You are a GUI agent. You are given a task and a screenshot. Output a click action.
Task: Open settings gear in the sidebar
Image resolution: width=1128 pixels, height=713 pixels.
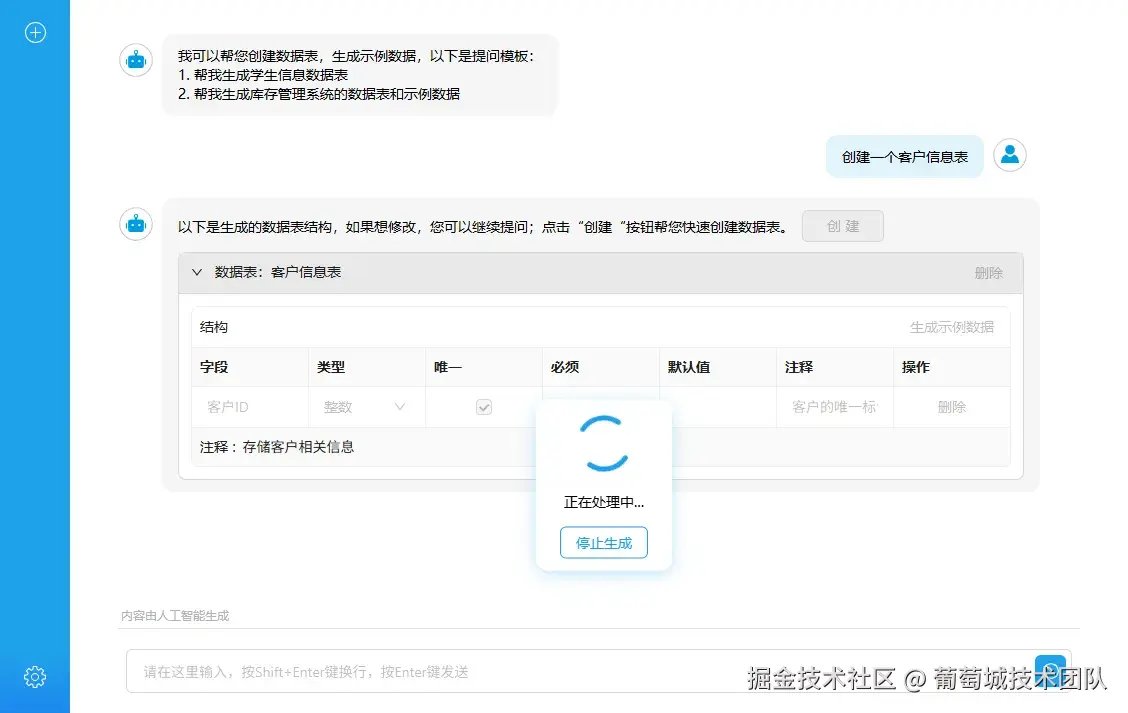tap(35, 676)
